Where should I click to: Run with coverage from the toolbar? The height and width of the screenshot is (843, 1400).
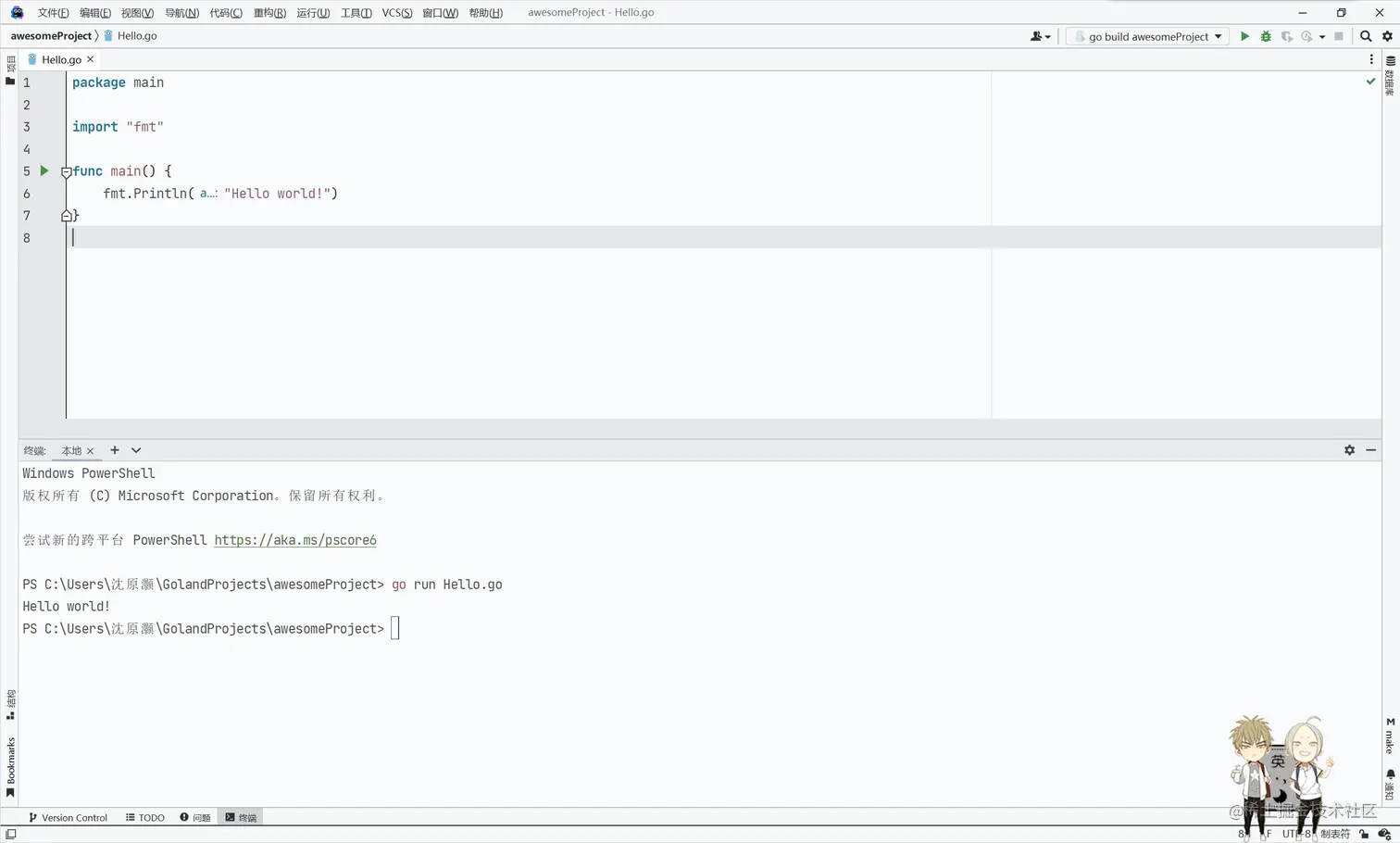pos(1287,36)
